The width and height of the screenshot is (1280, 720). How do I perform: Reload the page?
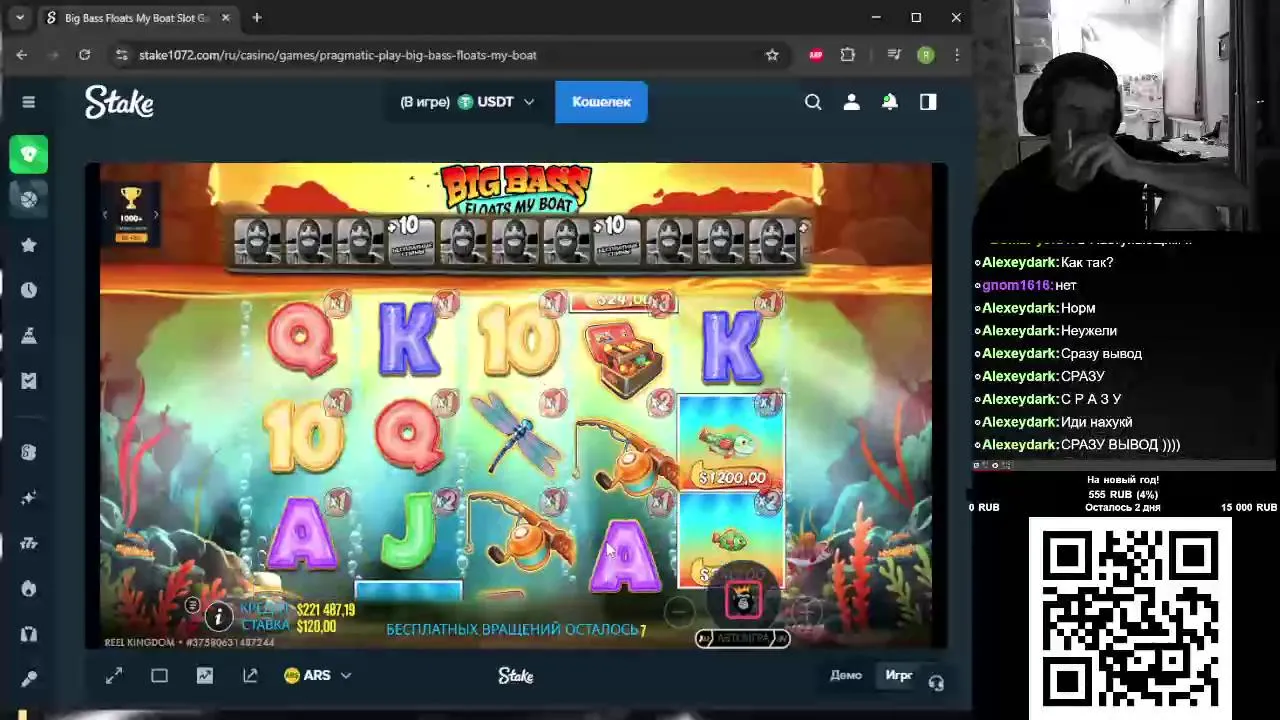pyautogui.click(x=84, y=55)
